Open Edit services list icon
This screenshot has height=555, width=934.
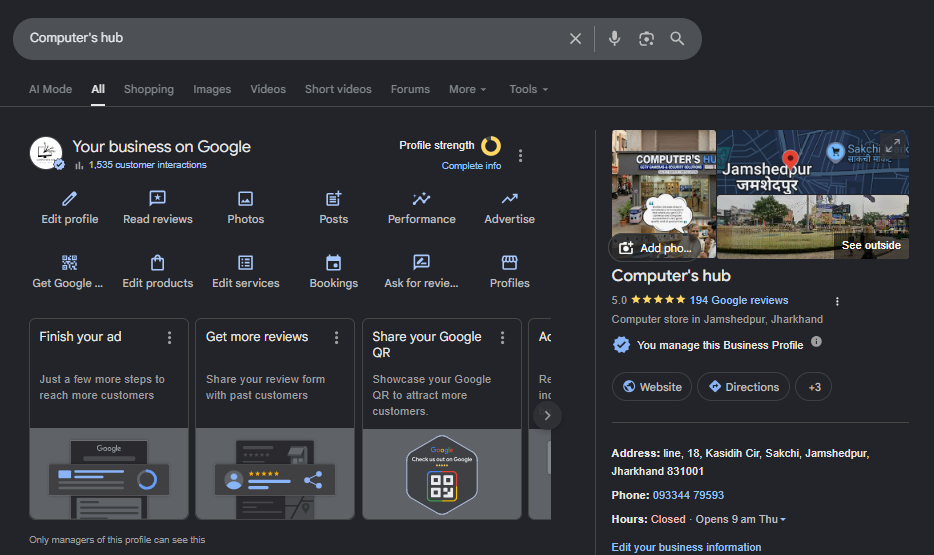click(x=245, y=263)
